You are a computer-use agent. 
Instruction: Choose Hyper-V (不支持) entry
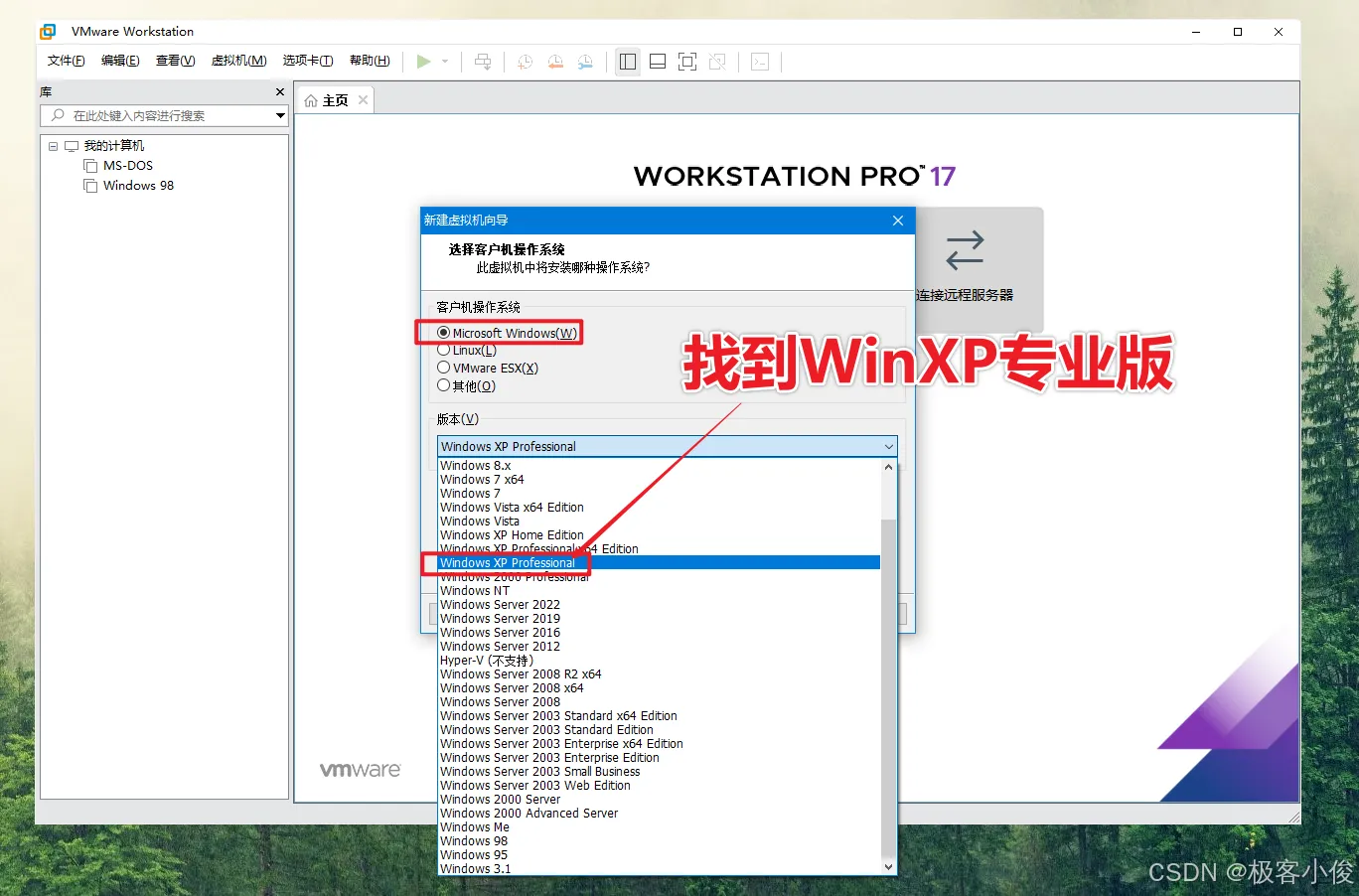660,660
